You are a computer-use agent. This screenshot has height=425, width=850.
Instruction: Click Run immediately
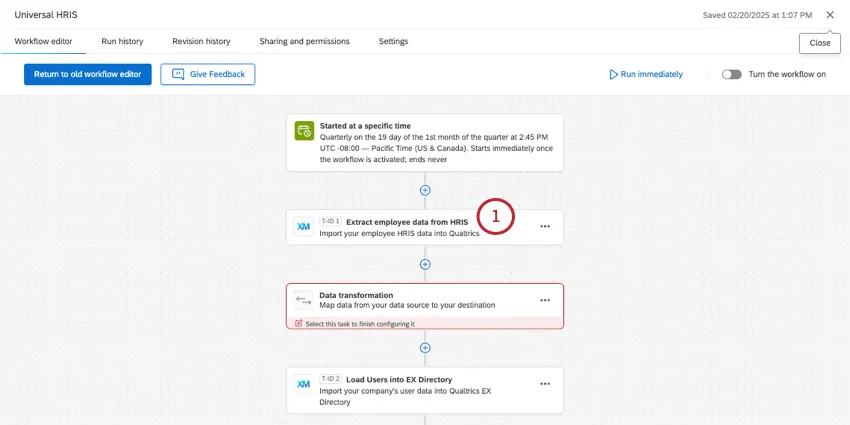click(x=646, y=74)
